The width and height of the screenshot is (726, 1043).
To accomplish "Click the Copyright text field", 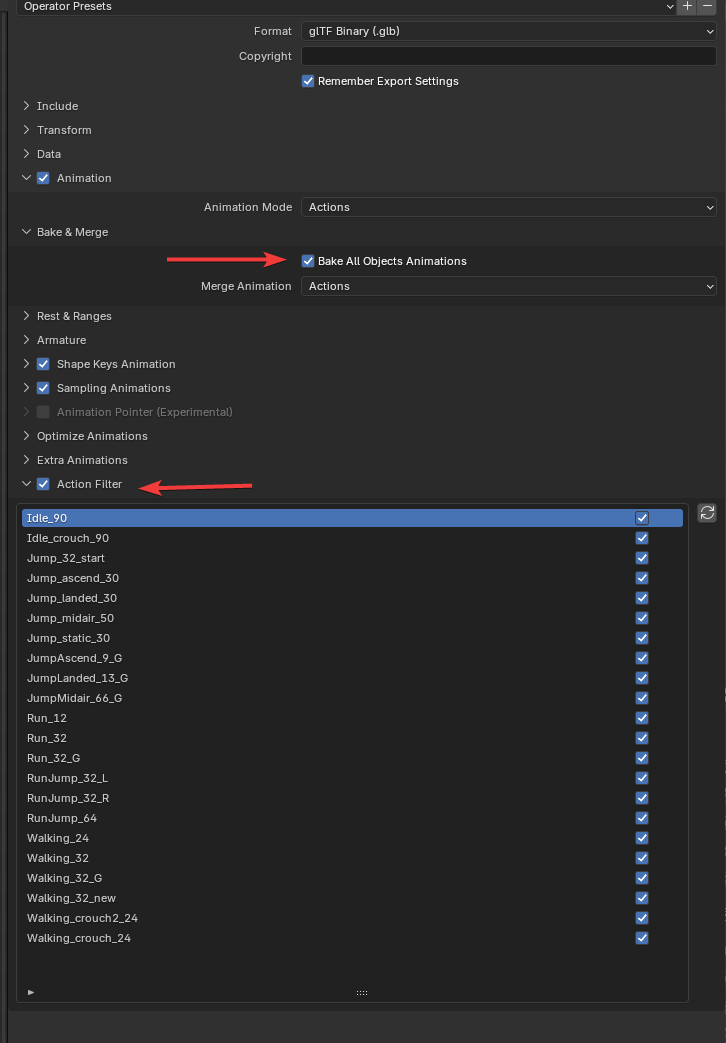I will click(x=508, y=56).
